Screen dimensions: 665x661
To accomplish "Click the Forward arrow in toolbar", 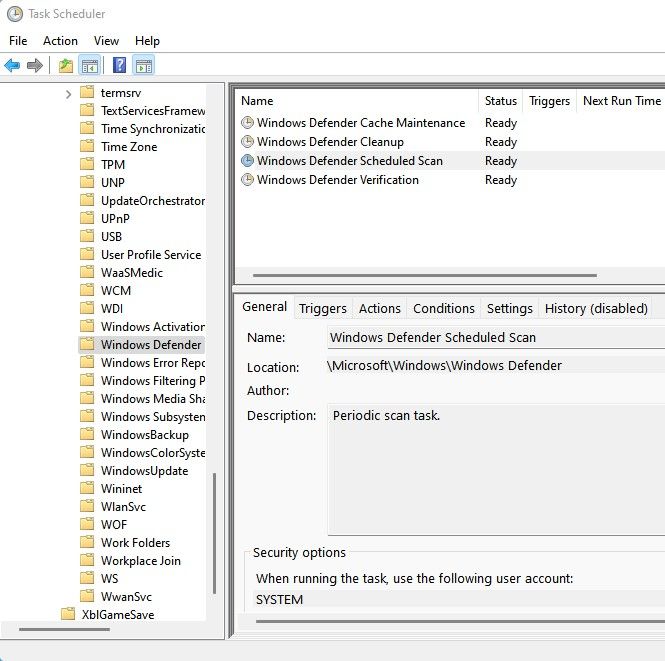I will [x=35, y=66].
